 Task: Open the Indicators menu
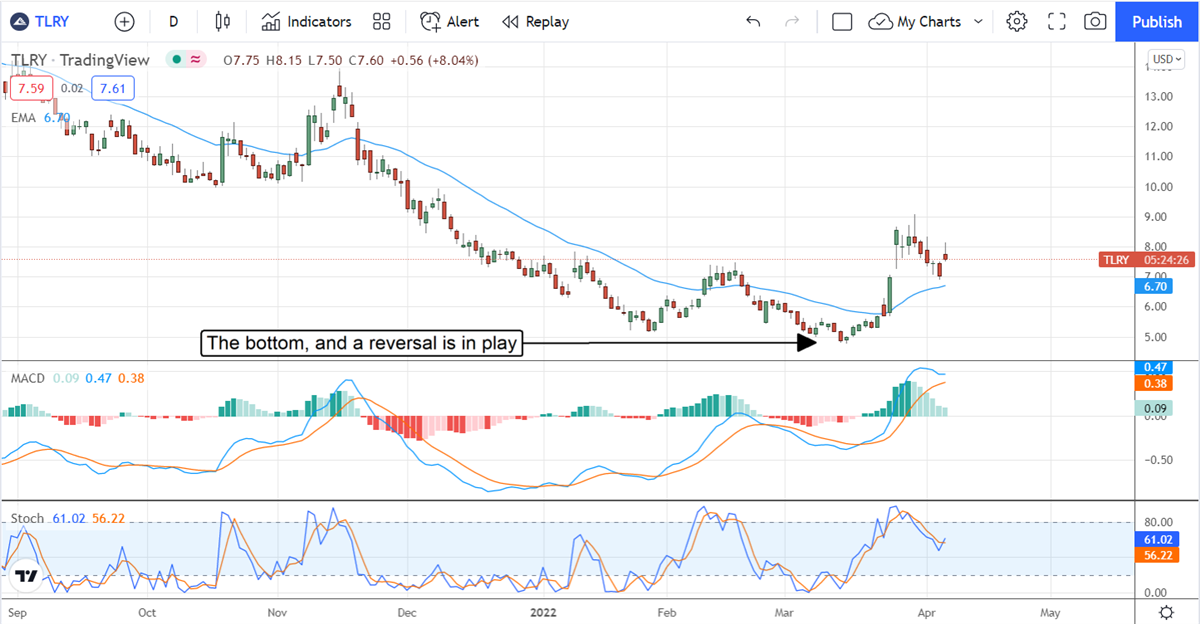click(x=307, y=21)
